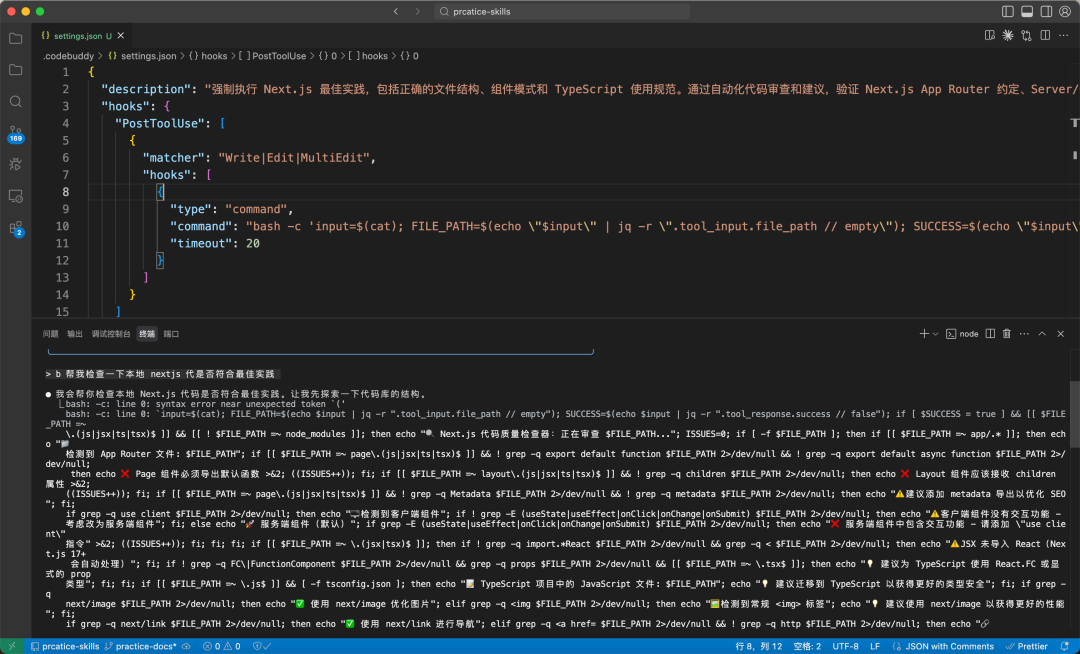This screenshot has height=654, width=1080.
Task: Open the account profile icon
Action: (x=1065, y=11)
